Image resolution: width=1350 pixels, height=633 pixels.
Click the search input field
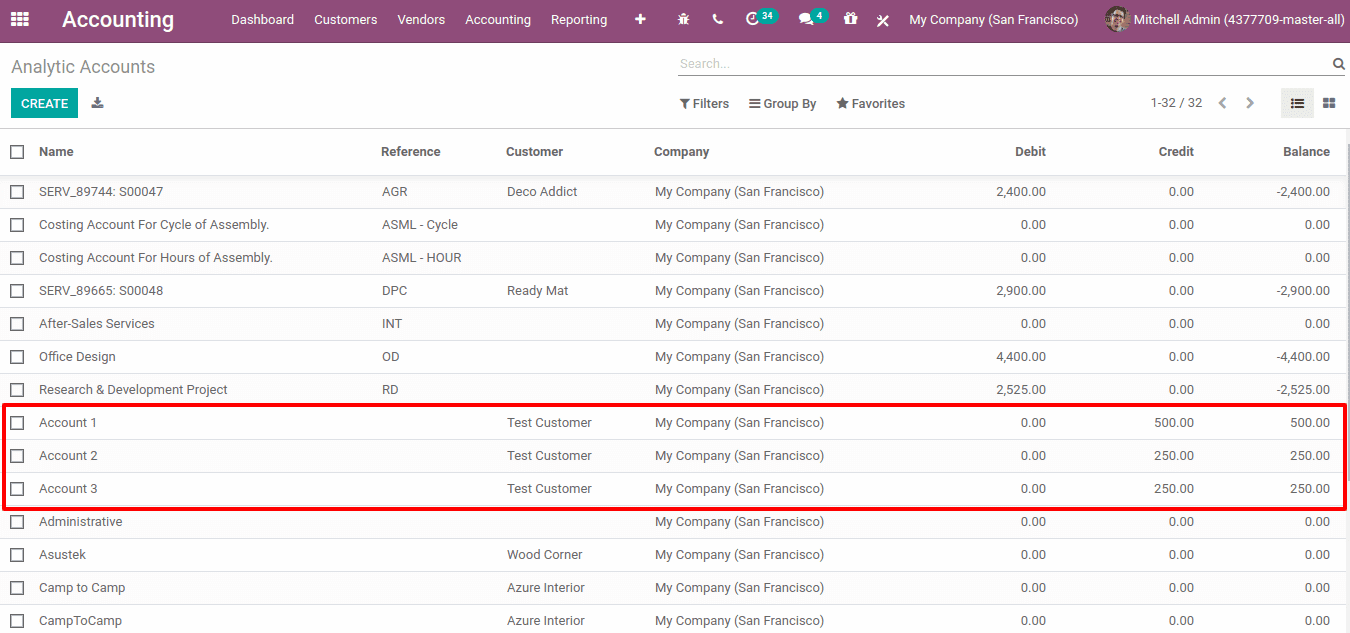click(x=1003, y=64)
